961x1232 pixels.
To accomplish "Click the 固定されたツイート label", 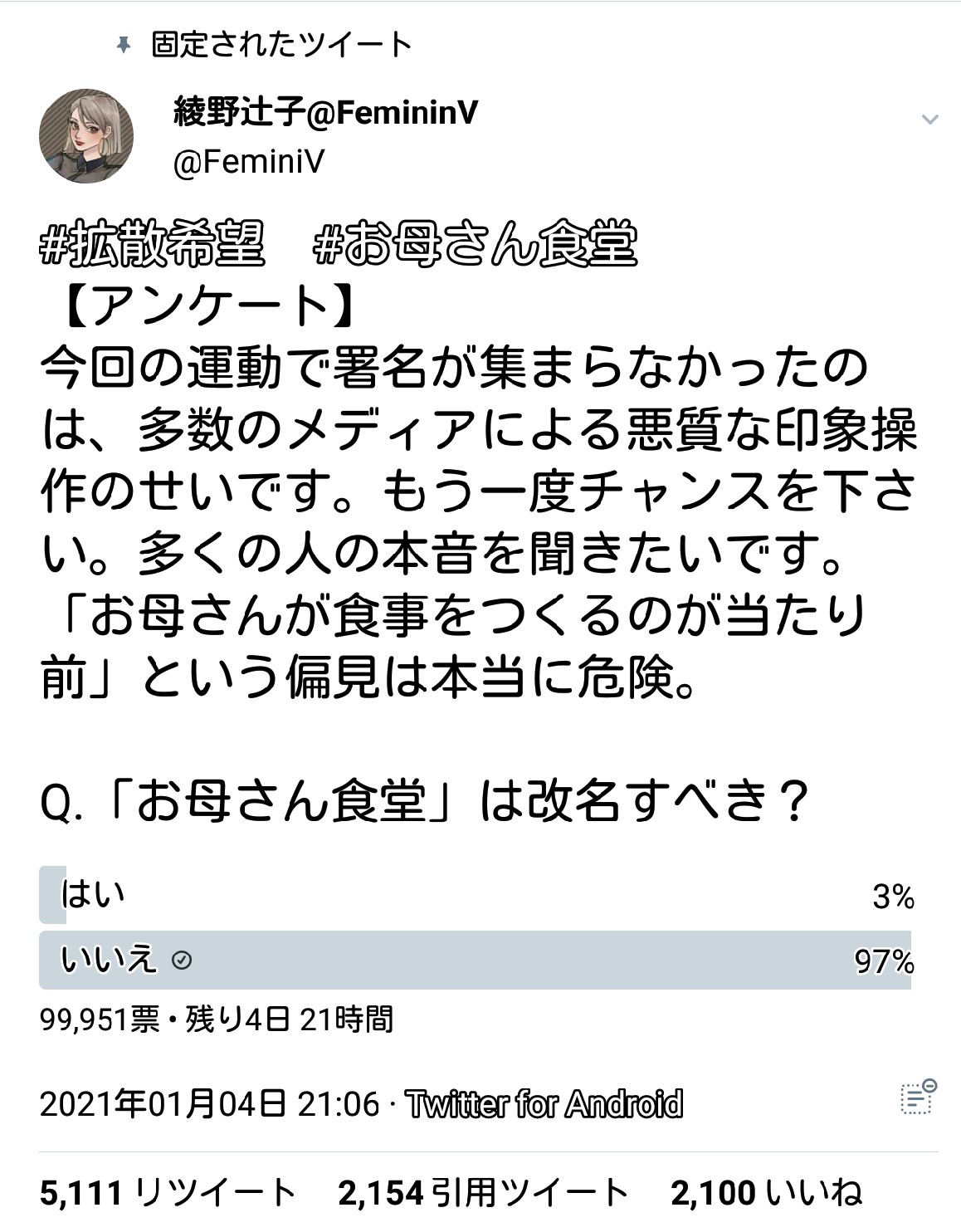I will [x=281, y=45].
